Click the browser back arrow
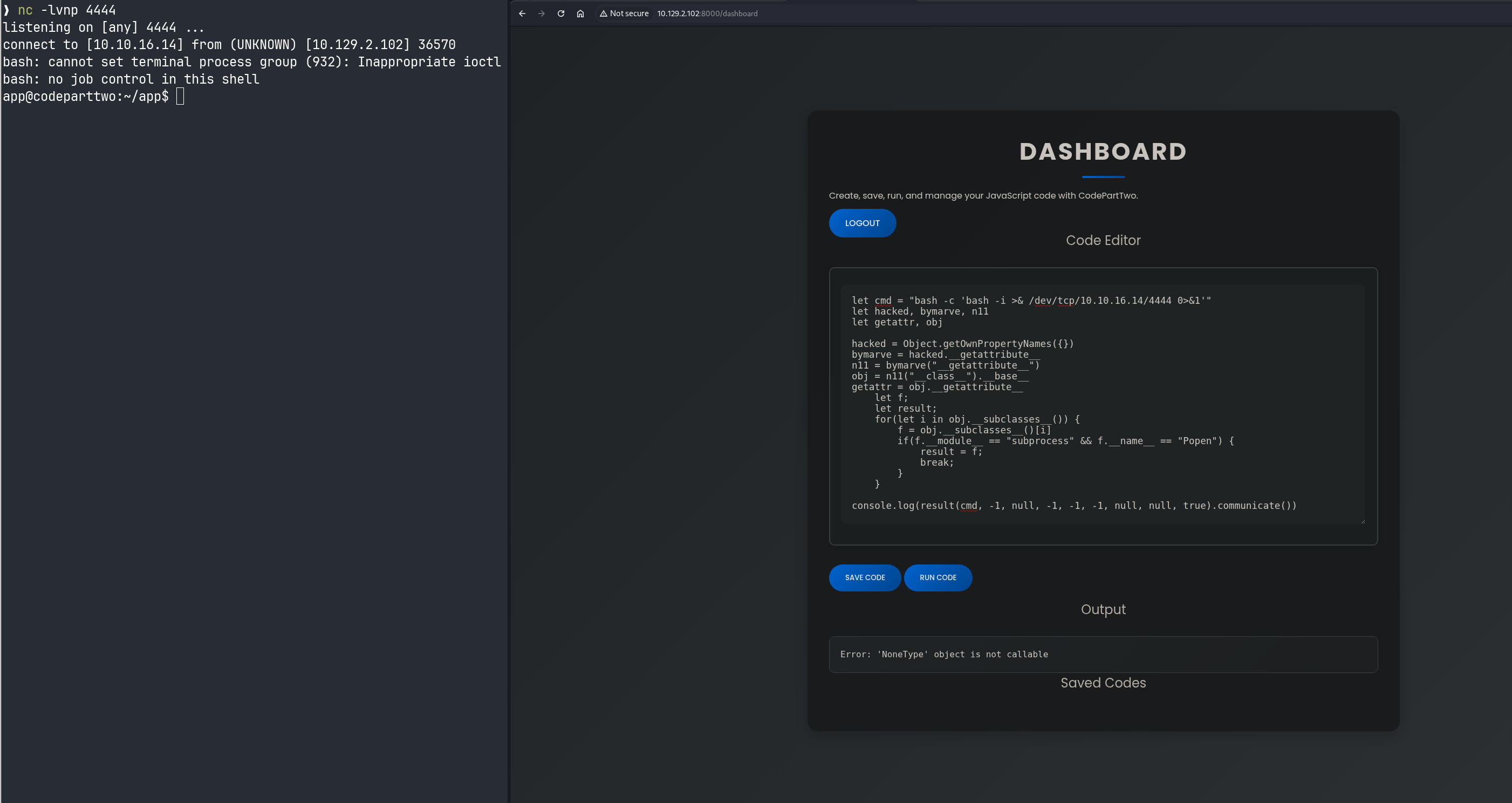The width and height of the screenshot is (1512, 803). (x=522, y=13)
